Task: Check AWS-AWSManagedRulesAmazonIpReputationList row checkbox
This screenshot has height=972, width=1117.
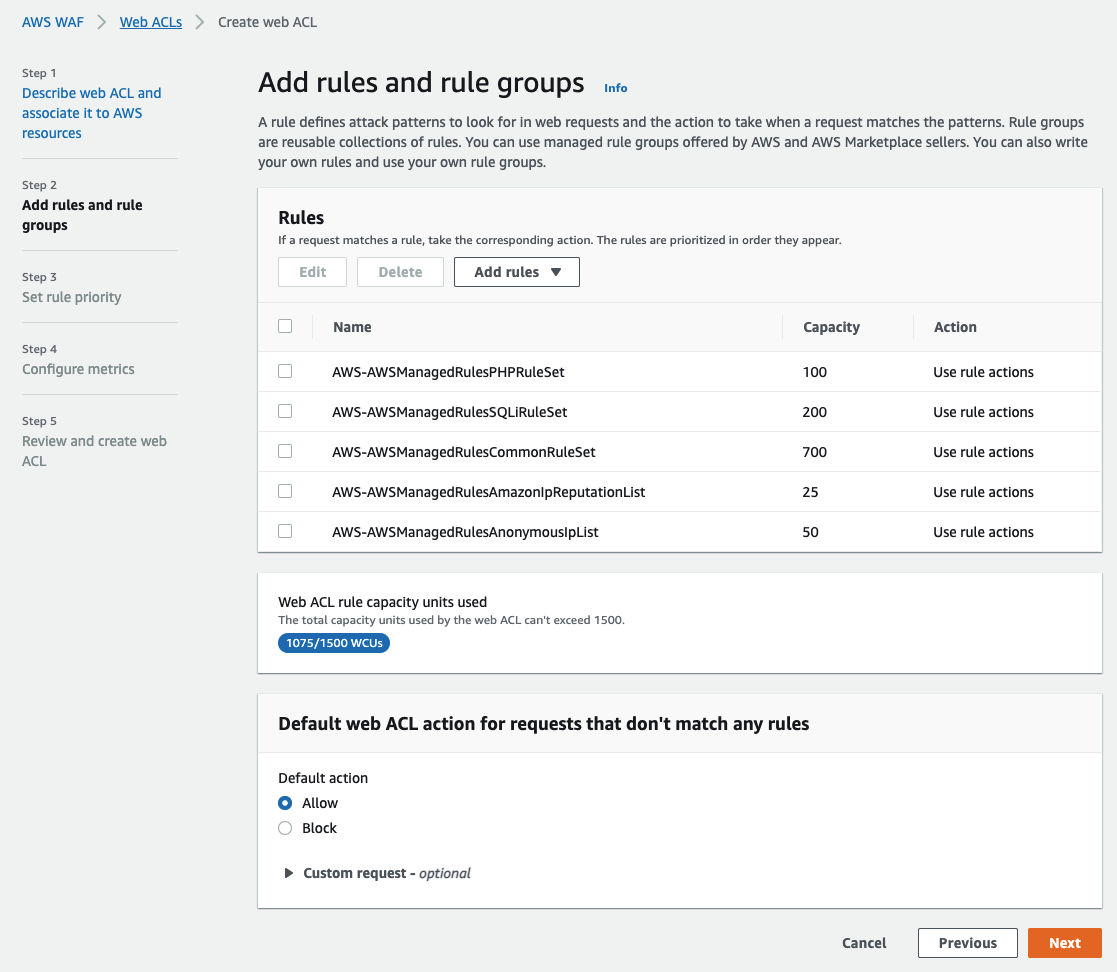Action: point(285,491)
